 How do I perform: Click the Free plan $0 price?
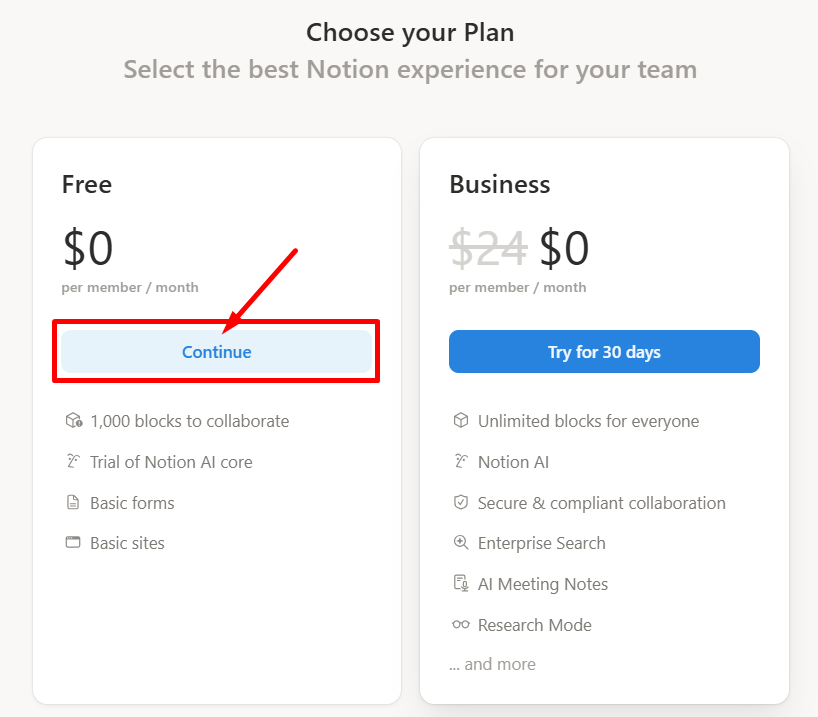pyautogui.click(x=88, y=248)
